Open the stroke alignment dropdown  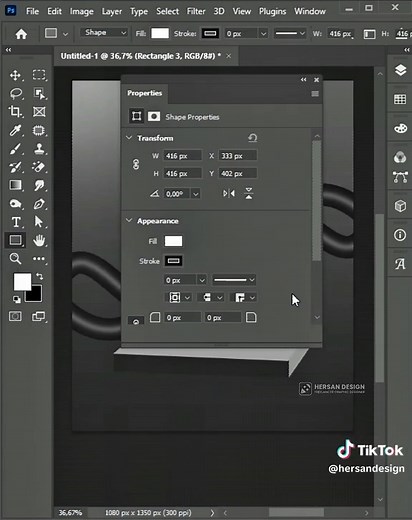click(x=180, y=297)
